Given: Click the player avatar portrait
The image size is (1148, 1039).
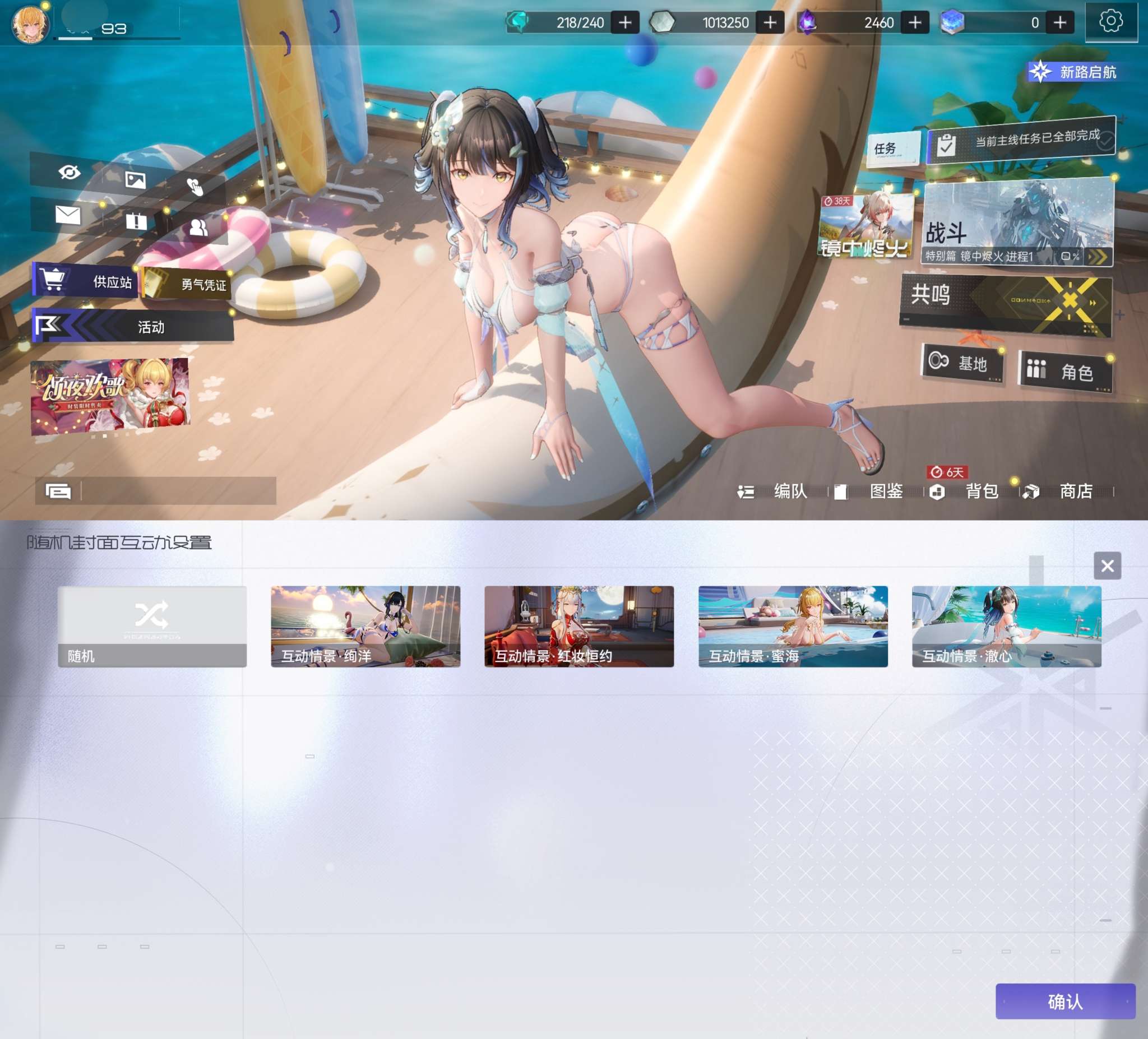Looking at the screenshot, I should click(x=30, y=24).
